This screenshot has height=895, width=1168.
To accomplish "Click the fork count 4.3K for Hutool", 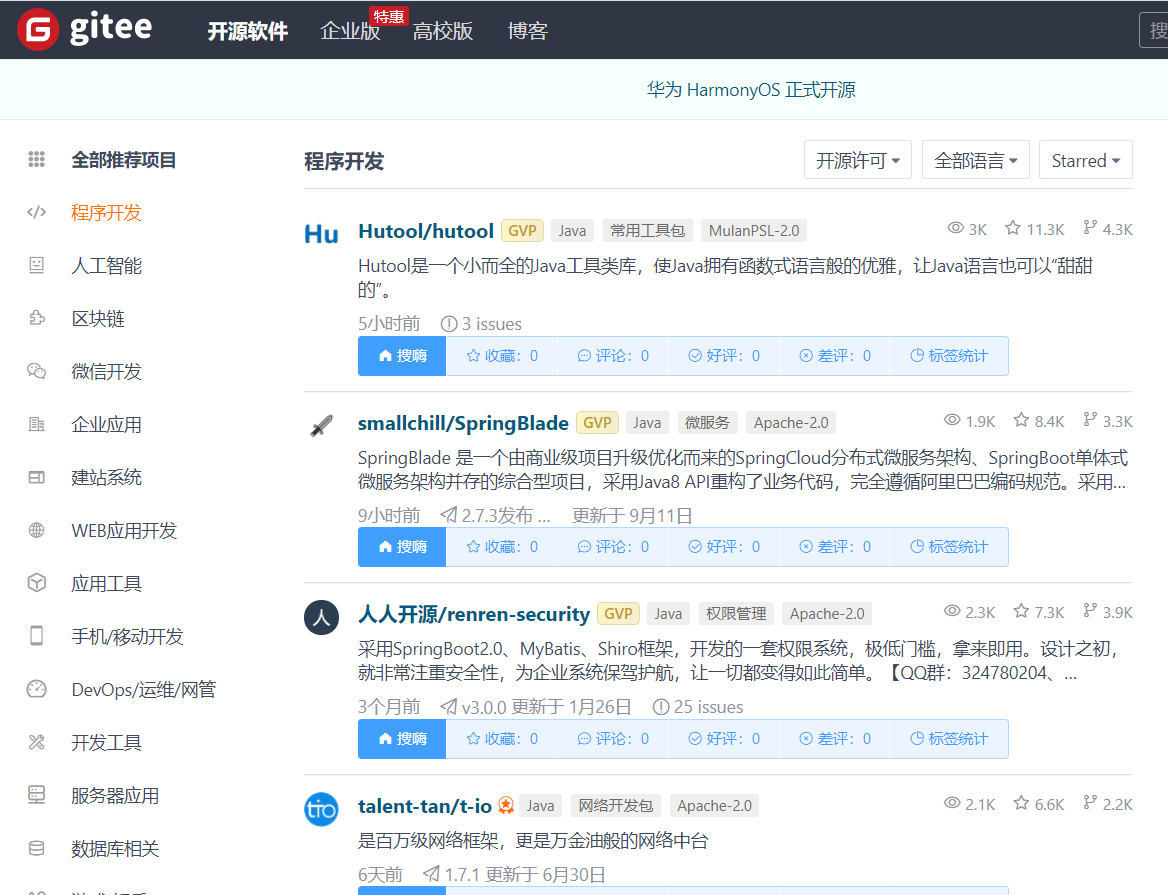I will 1108,229.
